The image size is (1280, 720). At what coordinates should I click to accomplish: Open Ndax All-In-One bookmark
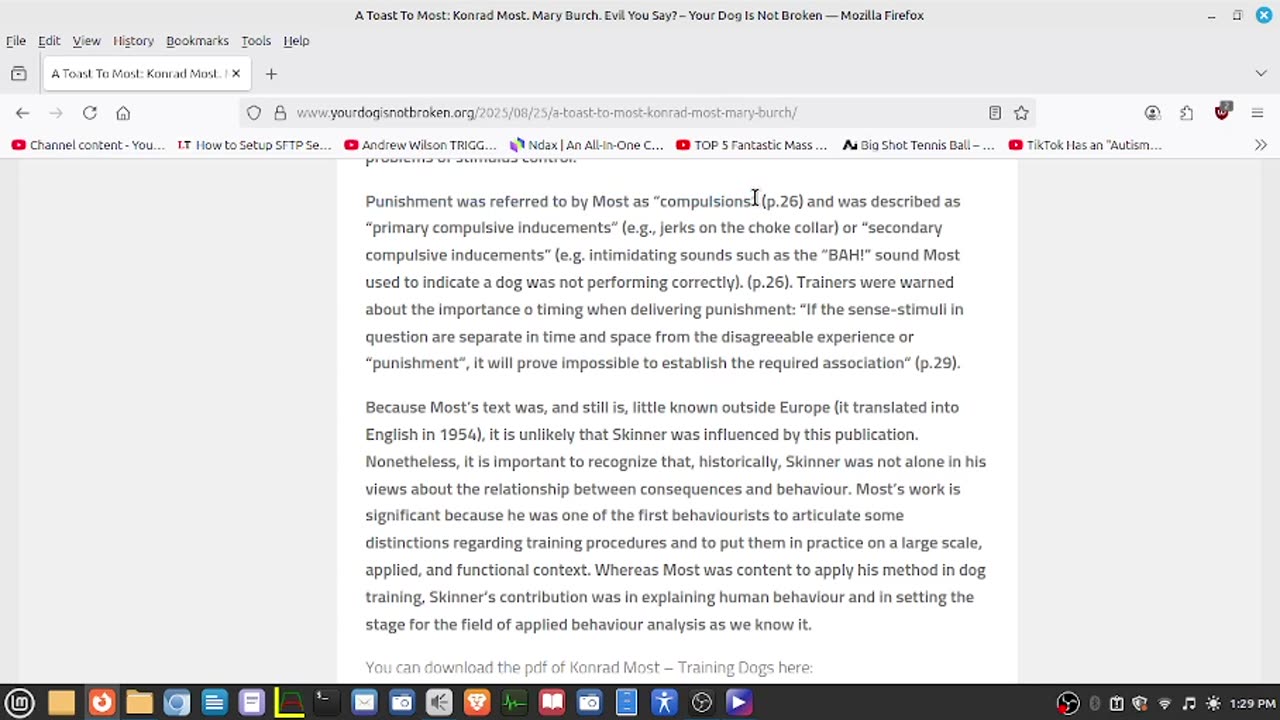pyautogui.click(x=586, y=145)
